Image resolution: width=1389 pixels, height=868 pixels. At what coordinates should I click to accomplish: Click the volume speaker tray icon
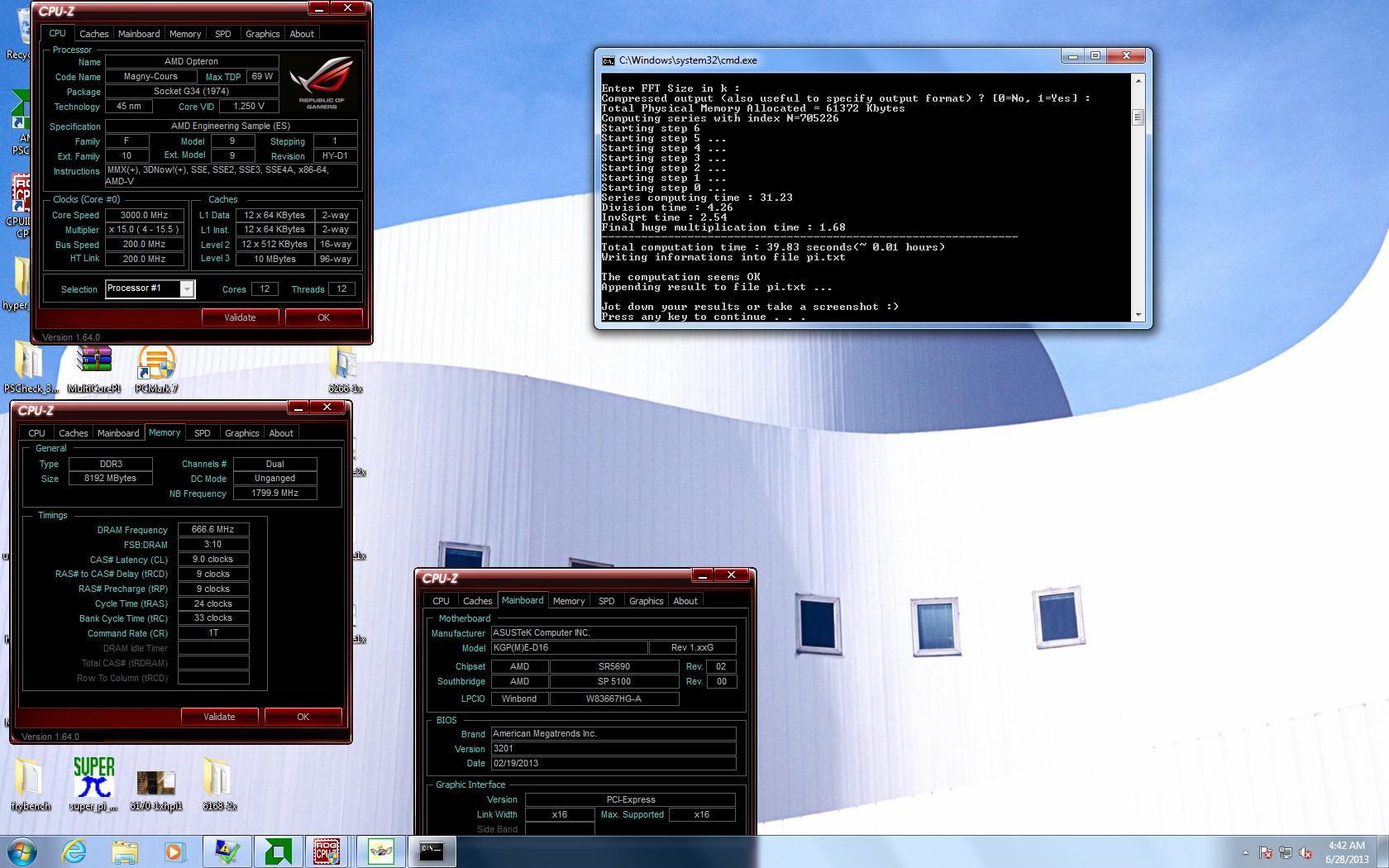[x=1306, y=852]
